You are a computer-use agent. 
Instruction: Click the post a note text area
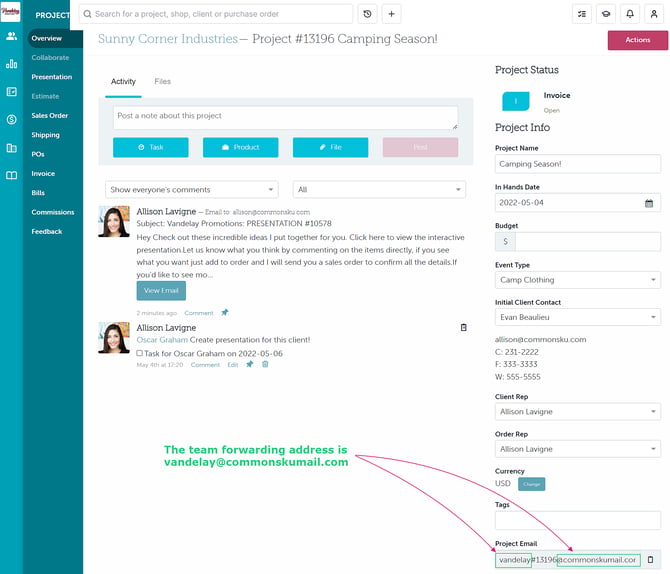(285, 118)
